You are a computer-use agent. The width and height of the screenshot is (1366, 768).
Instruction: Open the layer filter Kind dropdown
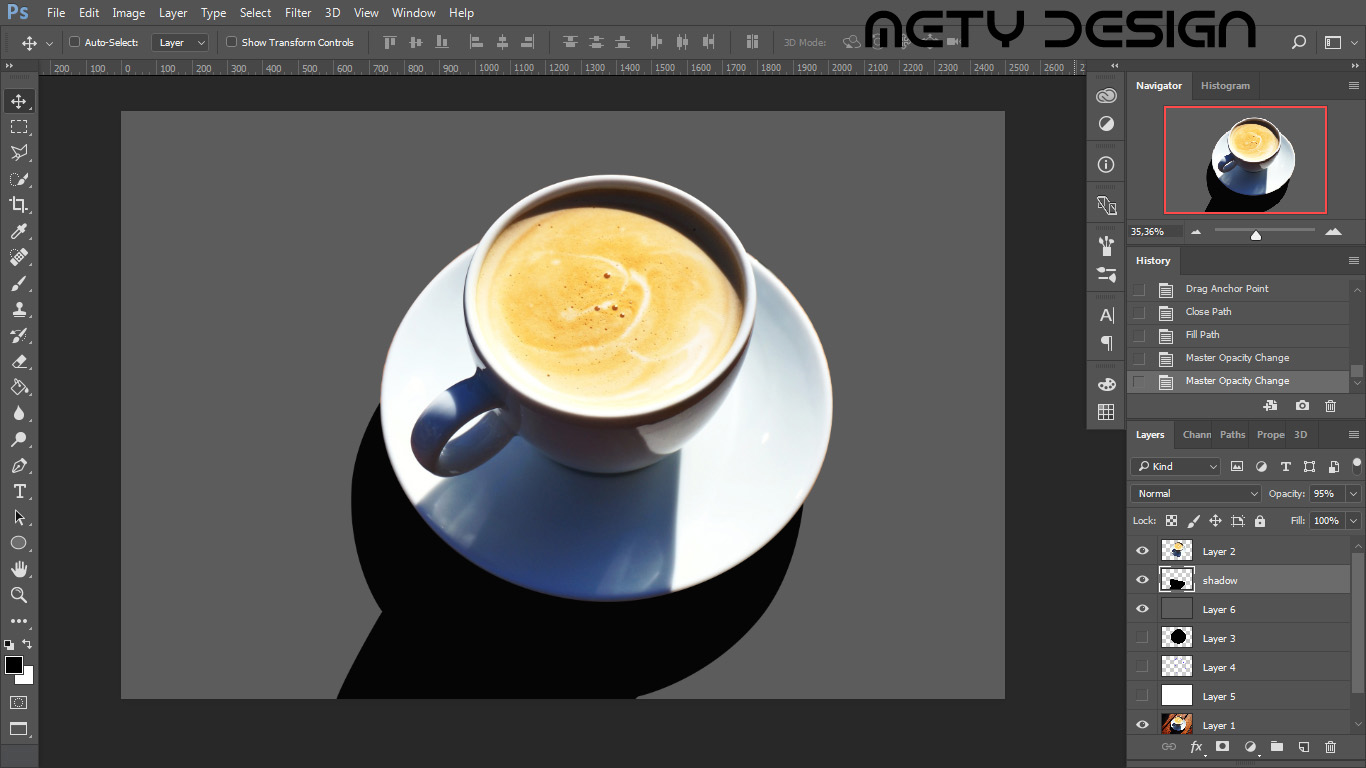1176,466
